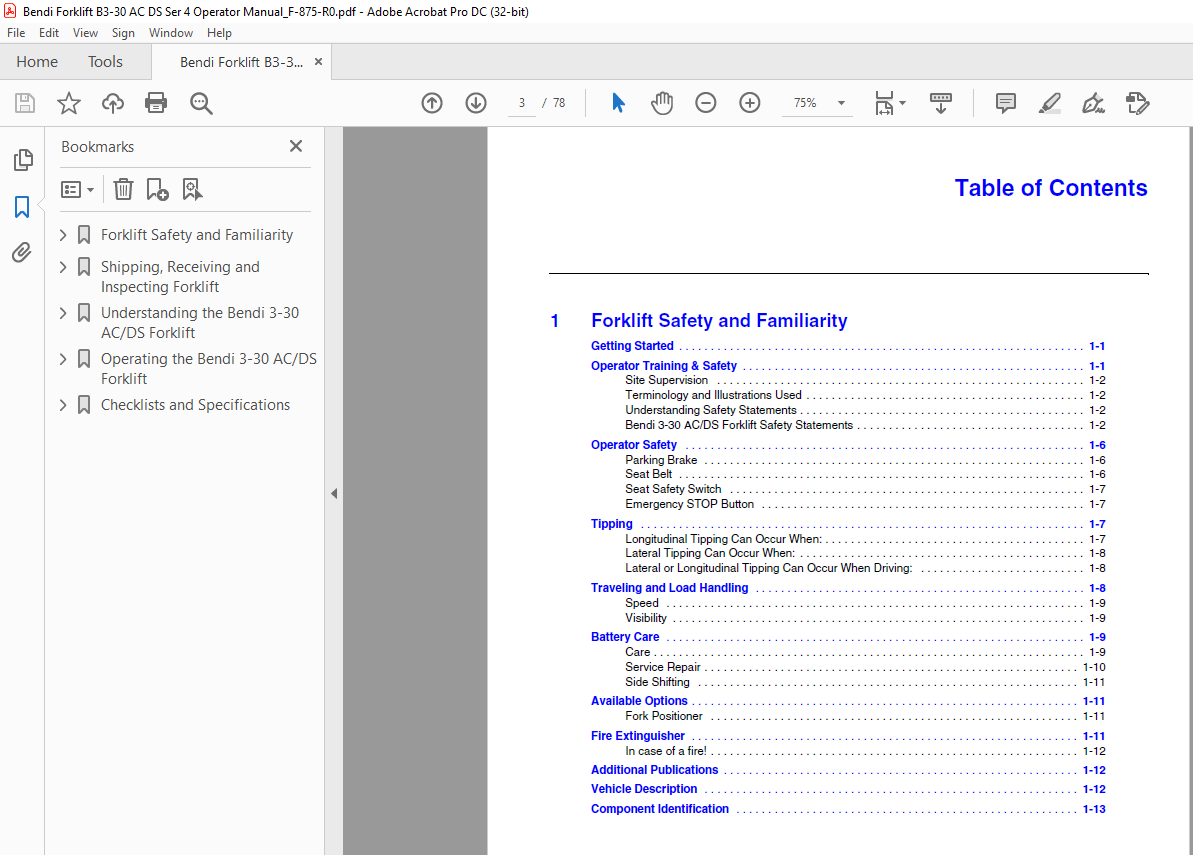Click find current bookmark icon

point(192,189)
